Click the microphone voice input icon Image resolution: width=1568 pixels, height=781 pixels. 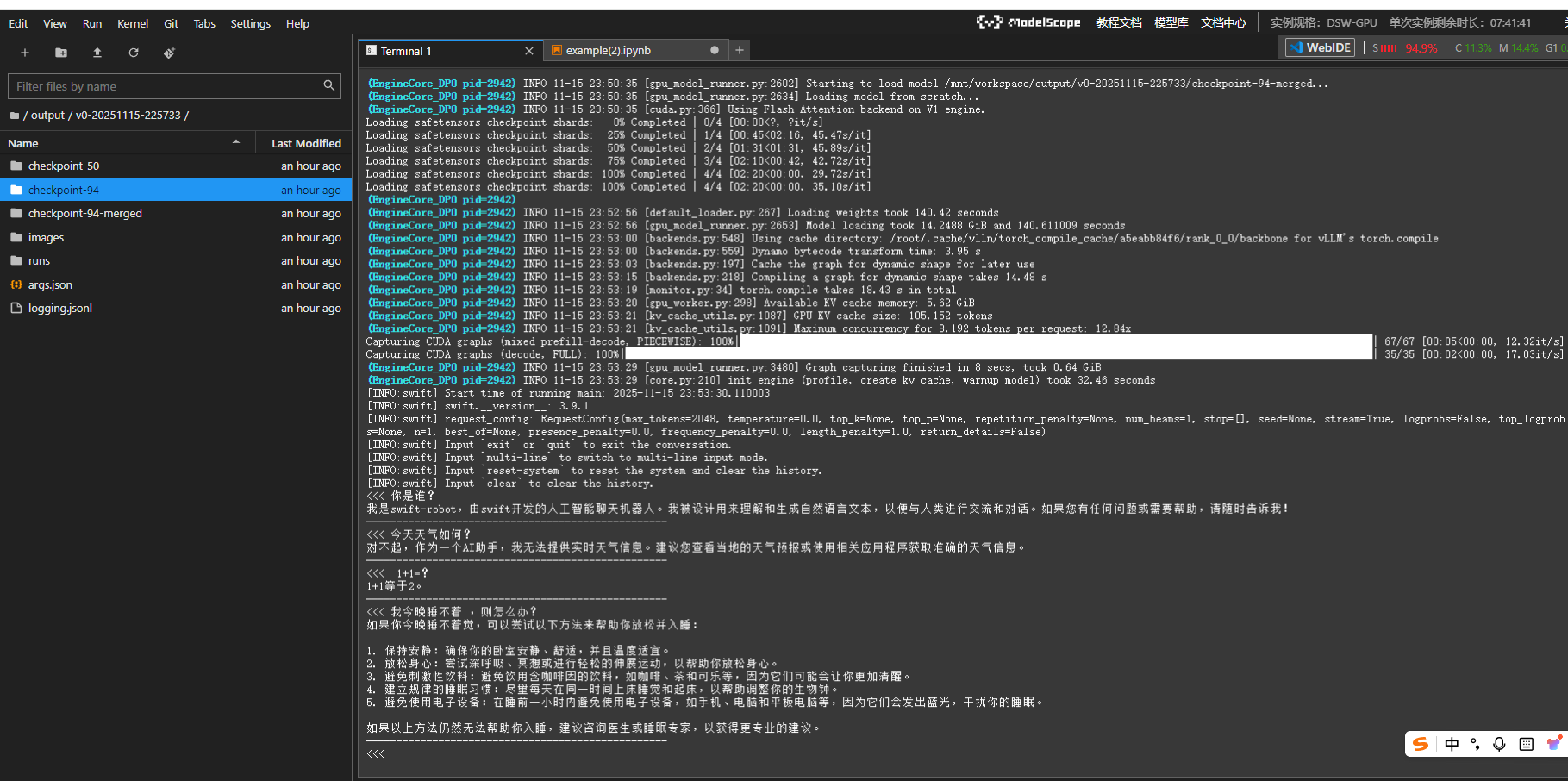(1500, 744)
